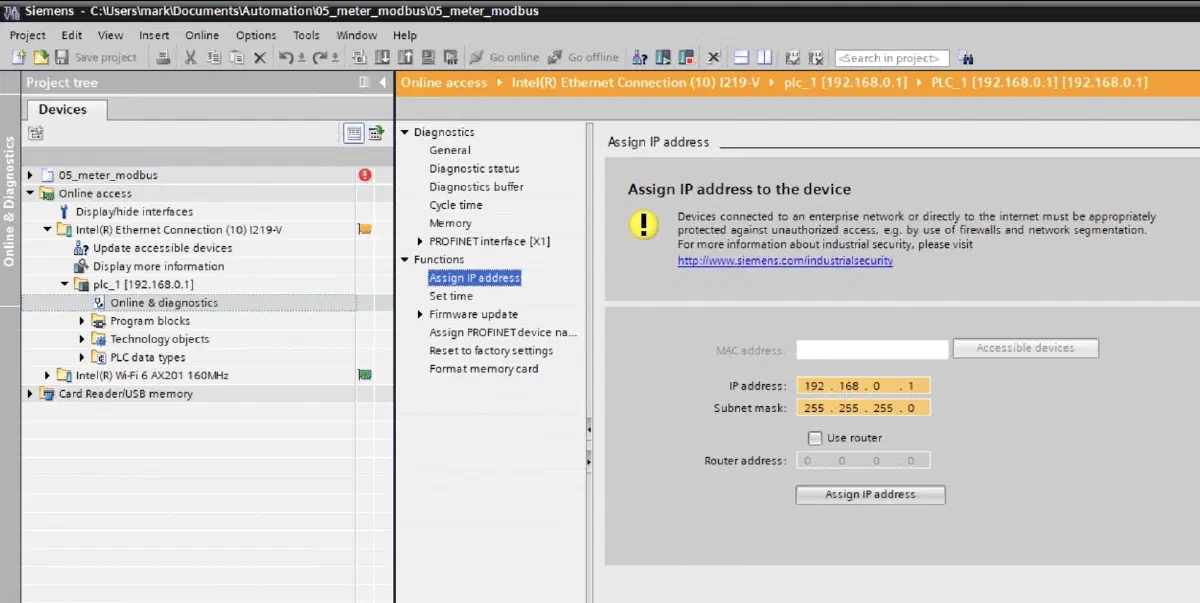Click the red error indicator beside 05_meter_modbus
This screenshot has height=603, width=1200.
pyautogui.click(x=365, y=175)
